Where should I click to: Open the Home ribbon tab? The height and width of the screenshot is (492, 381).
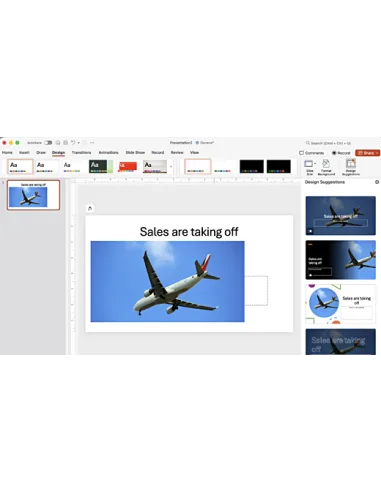[x=7, y=152]
